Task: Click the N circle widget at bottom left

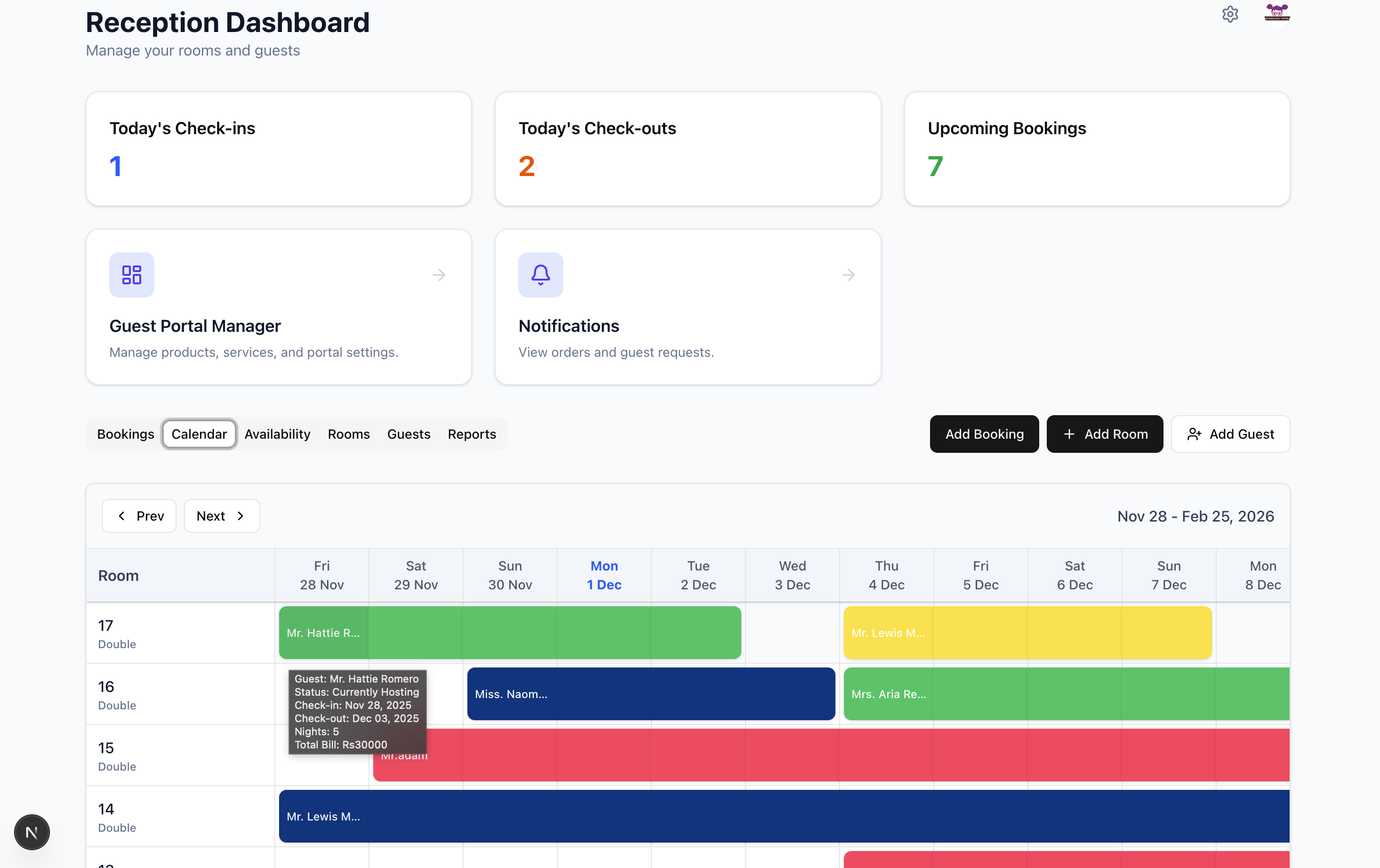Action: tap(32, 832)
